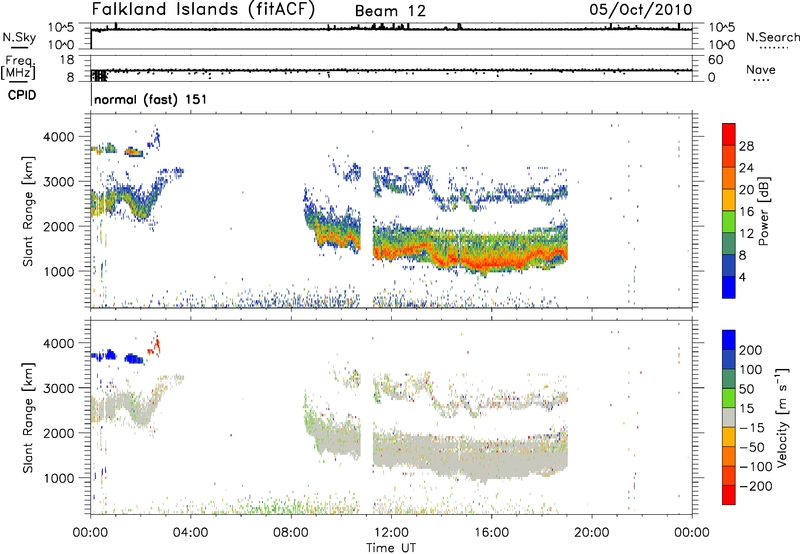Screen dimensions: 800x554
Task: Select the '60' Nave tick label
Action: [x=715, y=60]
